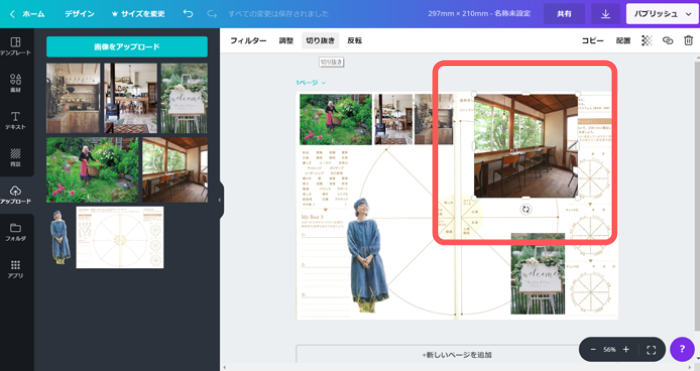Click the download icon button
This screenshot has height=371, width=700.
pos(605,14)
